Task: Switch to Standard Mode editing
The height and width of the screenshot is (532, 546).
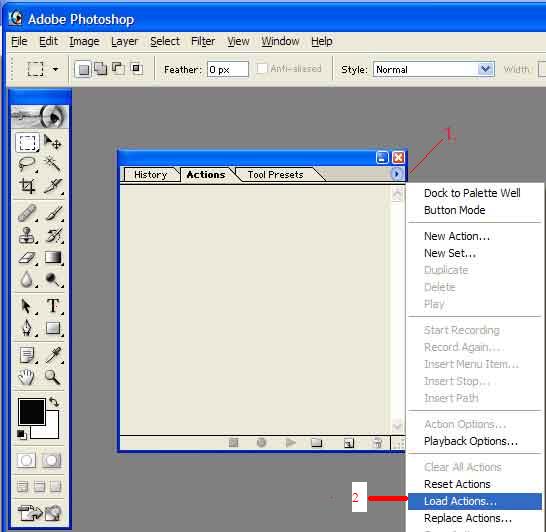Action: (x=26, y=460)
